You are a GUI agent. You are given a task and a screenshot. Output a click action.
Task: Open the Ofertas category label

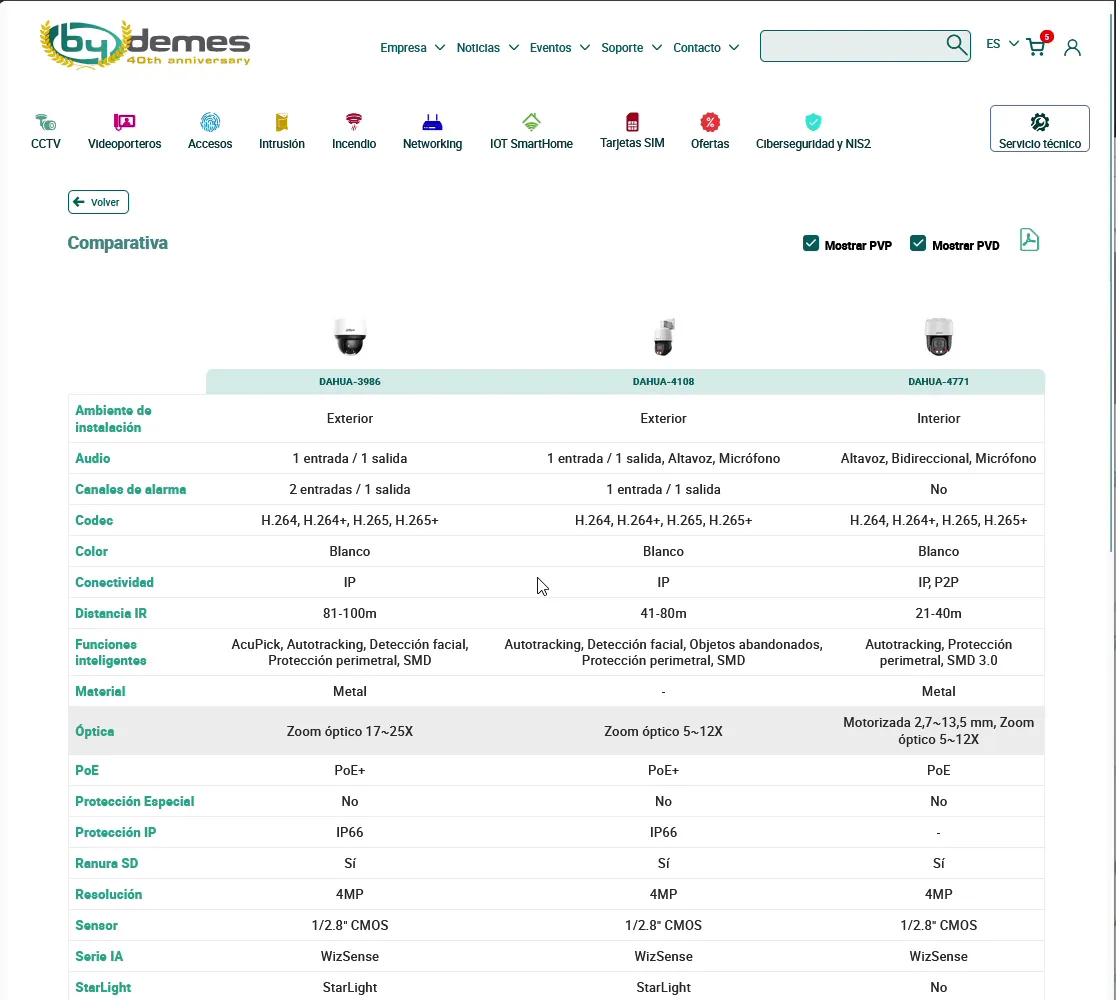(710, 144)
